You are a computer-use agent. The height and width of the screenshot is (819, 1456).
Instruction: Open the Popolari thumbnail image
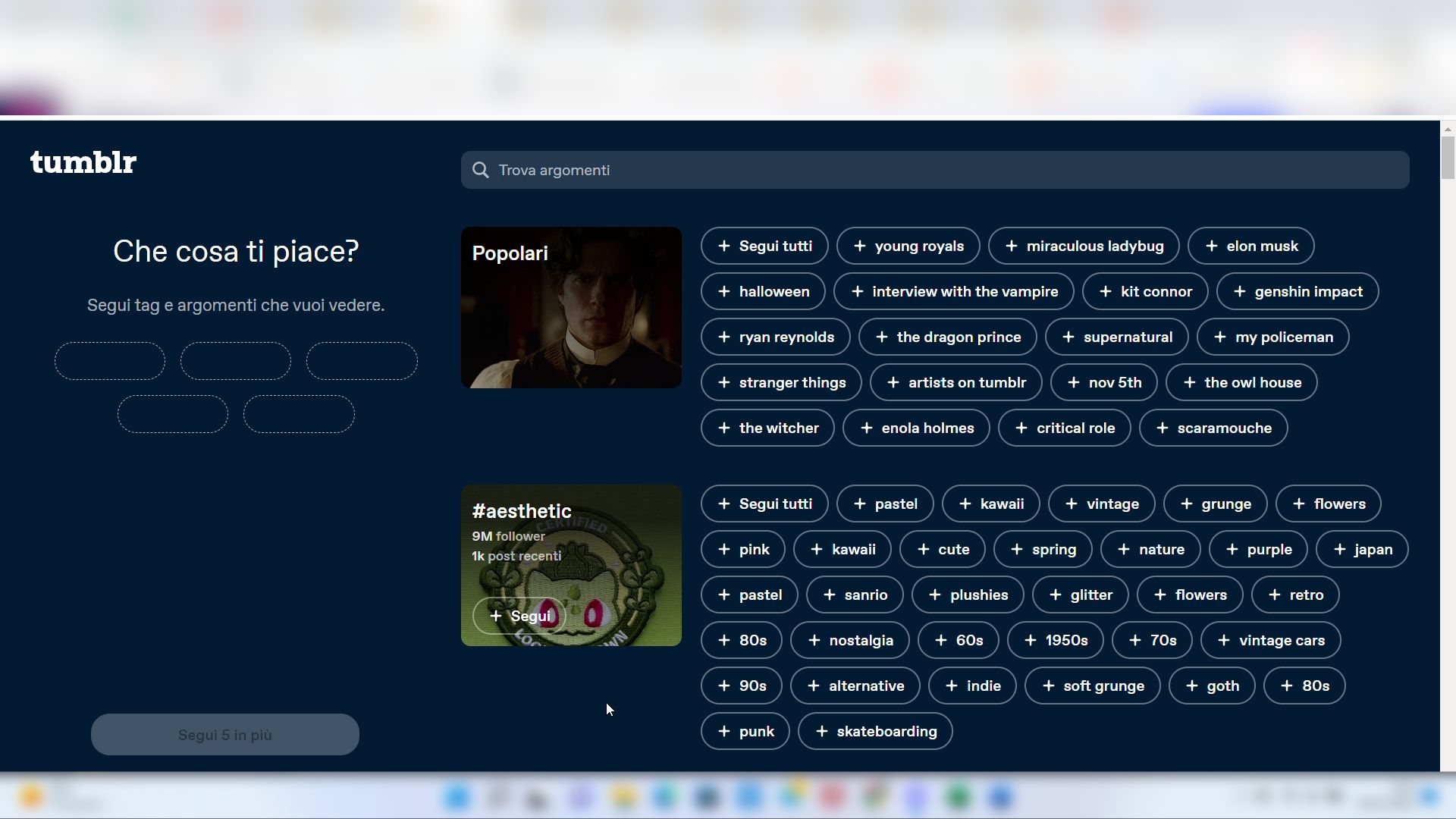(x=570, y=307)
